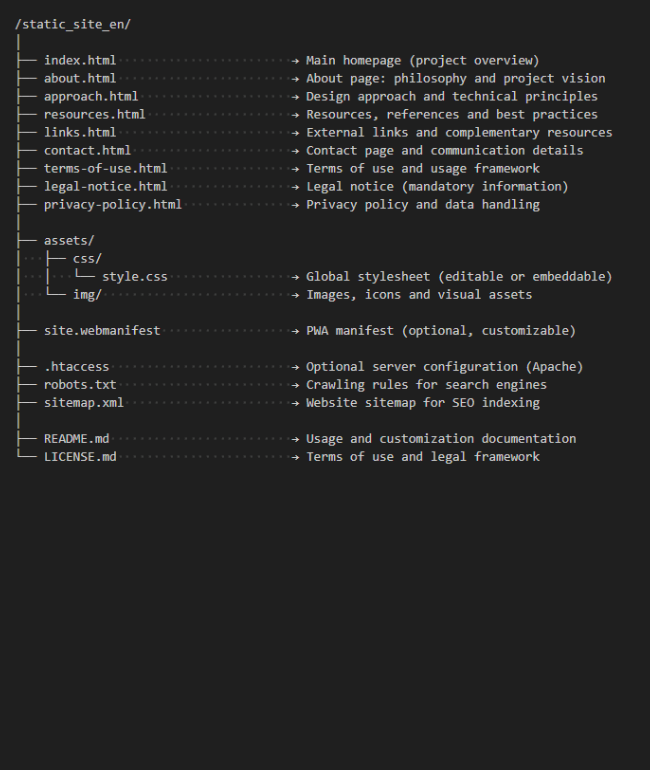650x770 pixels.
Task: Select the style.css file name
Action: (x=135, y=276)
